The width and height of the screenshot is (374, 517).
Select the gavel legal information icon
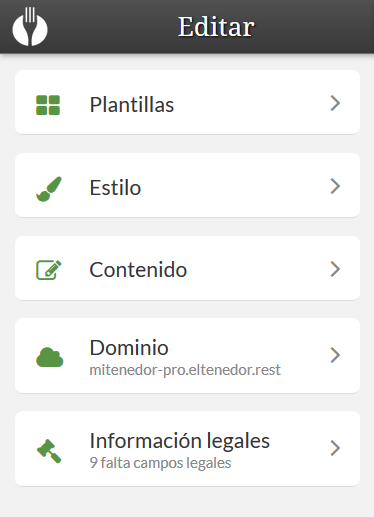click(x=49, y=451)
